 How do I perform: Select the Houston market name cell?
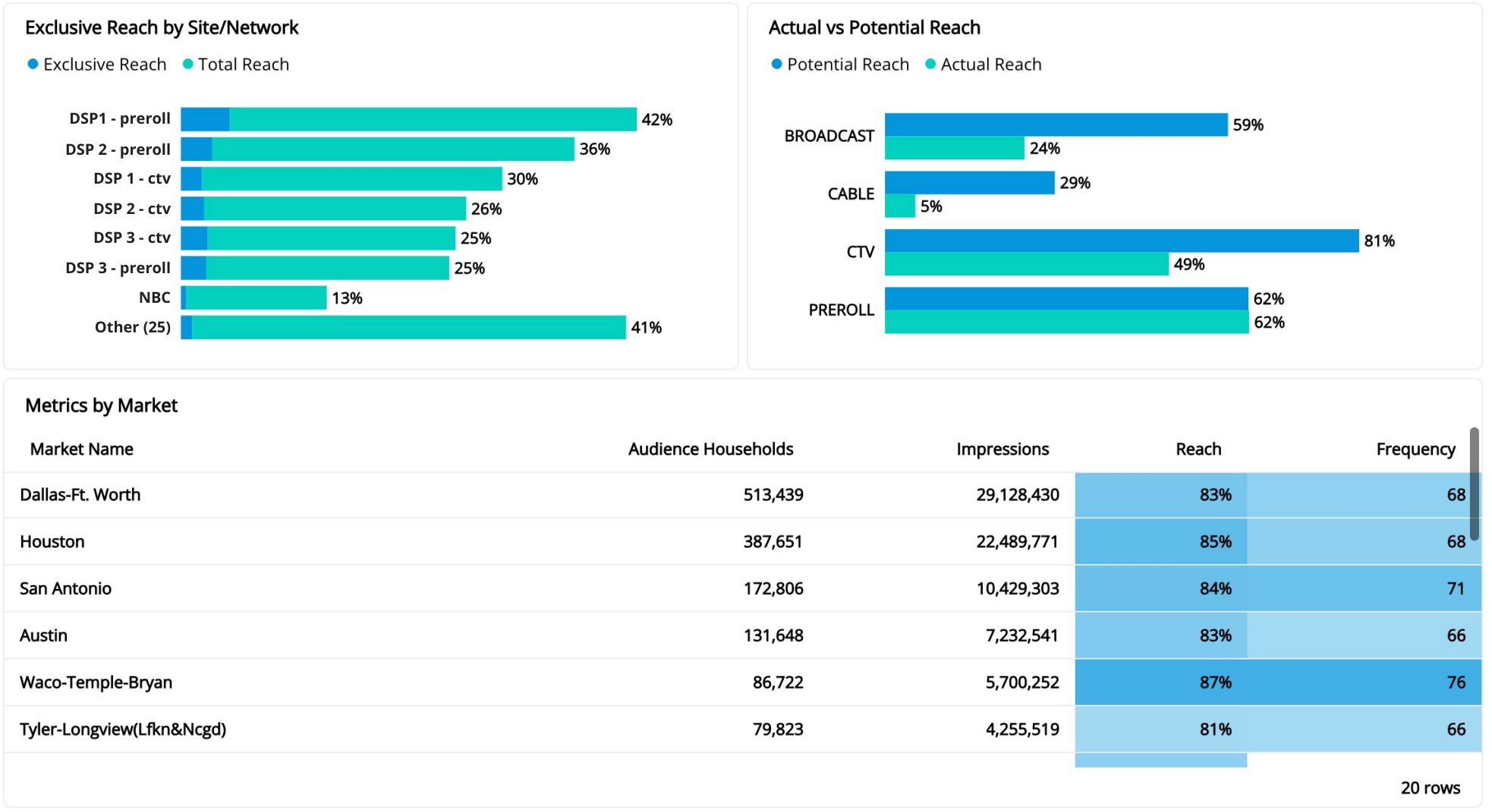coord(52,542)
